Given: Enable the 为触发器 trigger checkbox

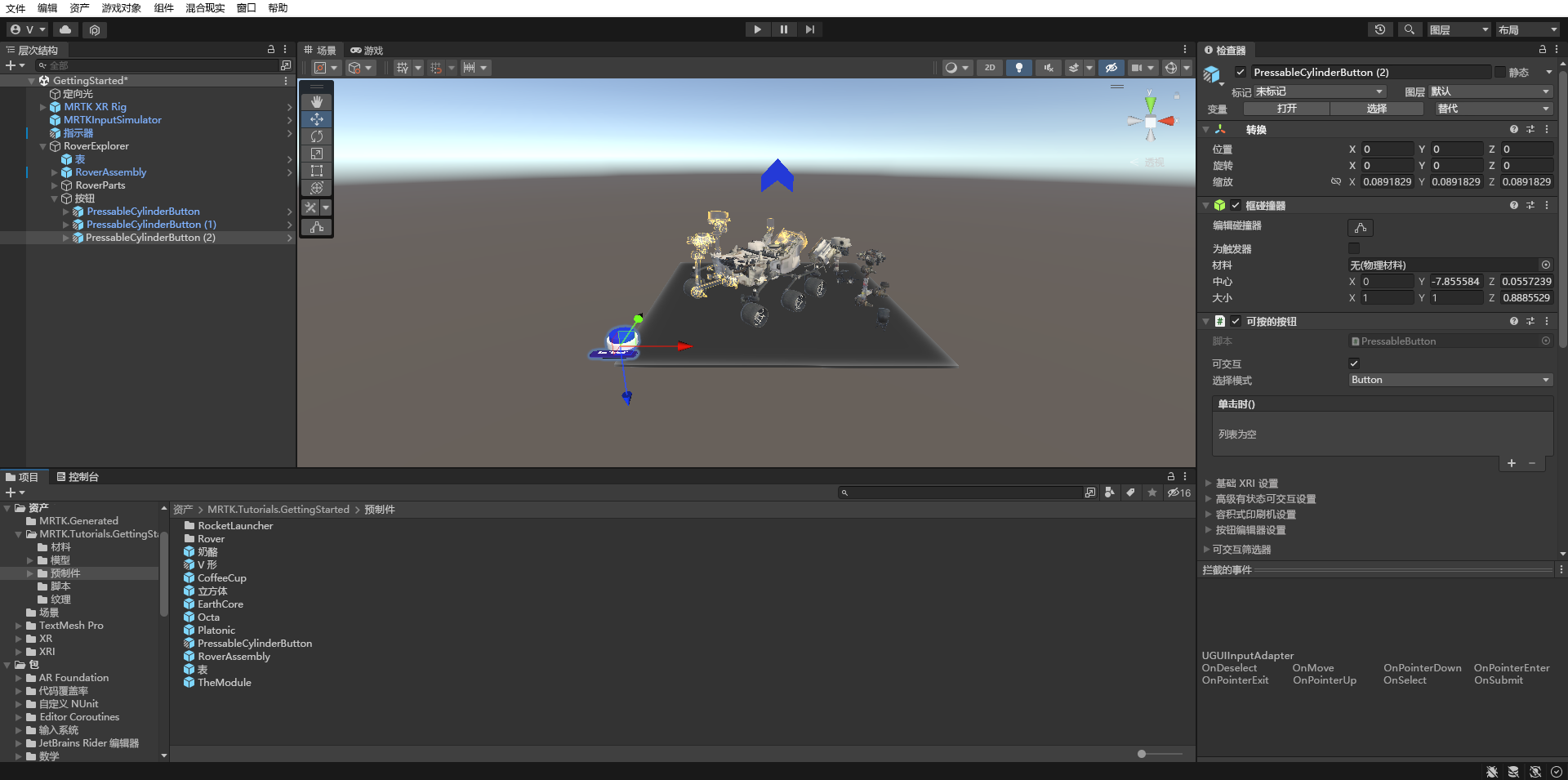Looking at the screenshot, I should (x=1355, y=249).
